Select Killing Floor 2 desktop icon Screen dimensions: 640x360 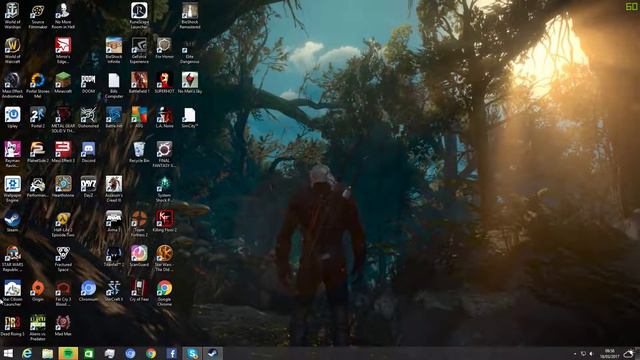coord(164,222)
